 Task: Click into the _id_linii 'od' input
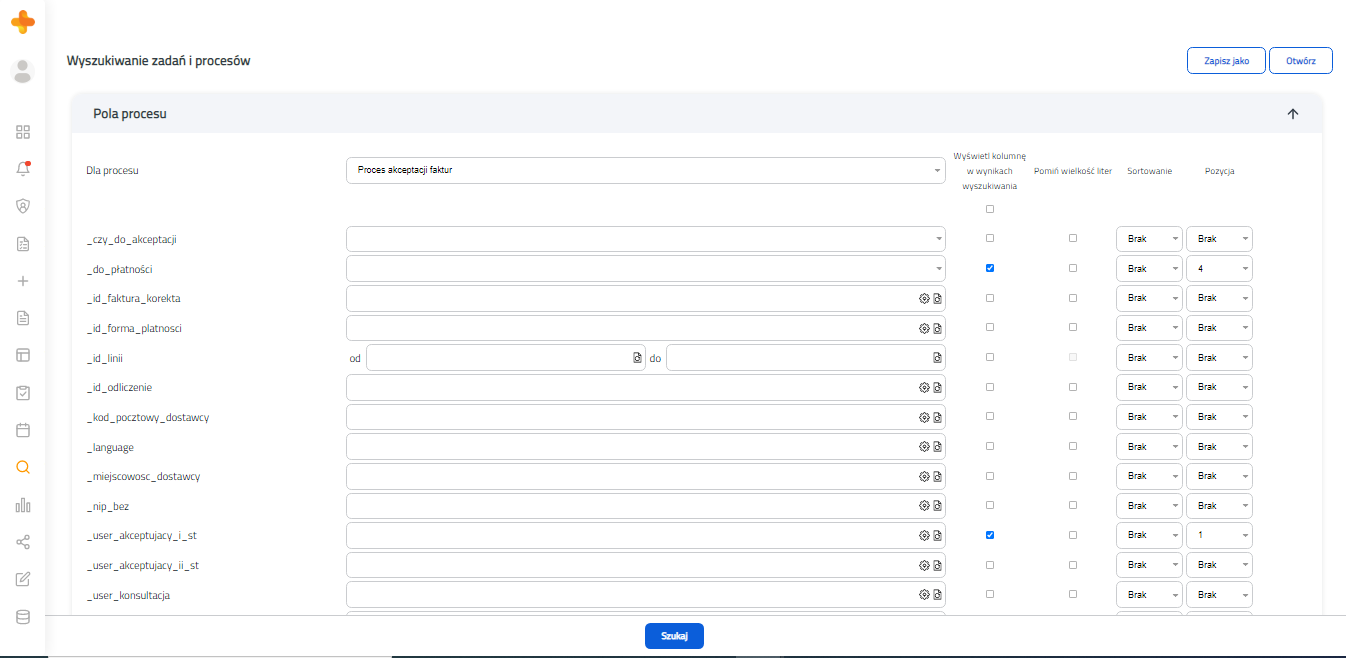pos(505,358)
